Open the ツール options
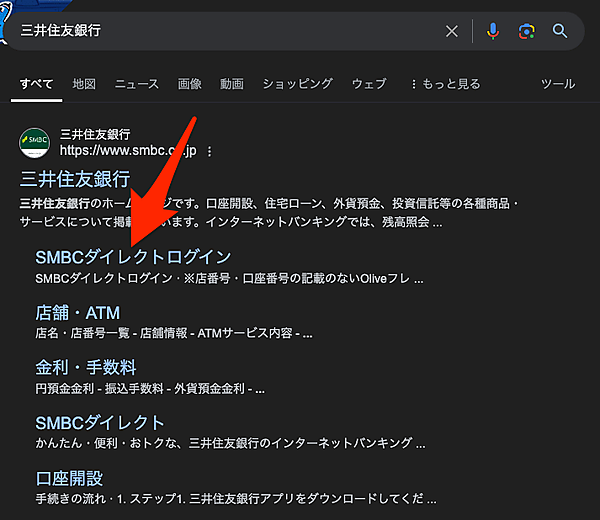This screenshot has height=520, width=600. click(x=558, y=84)
